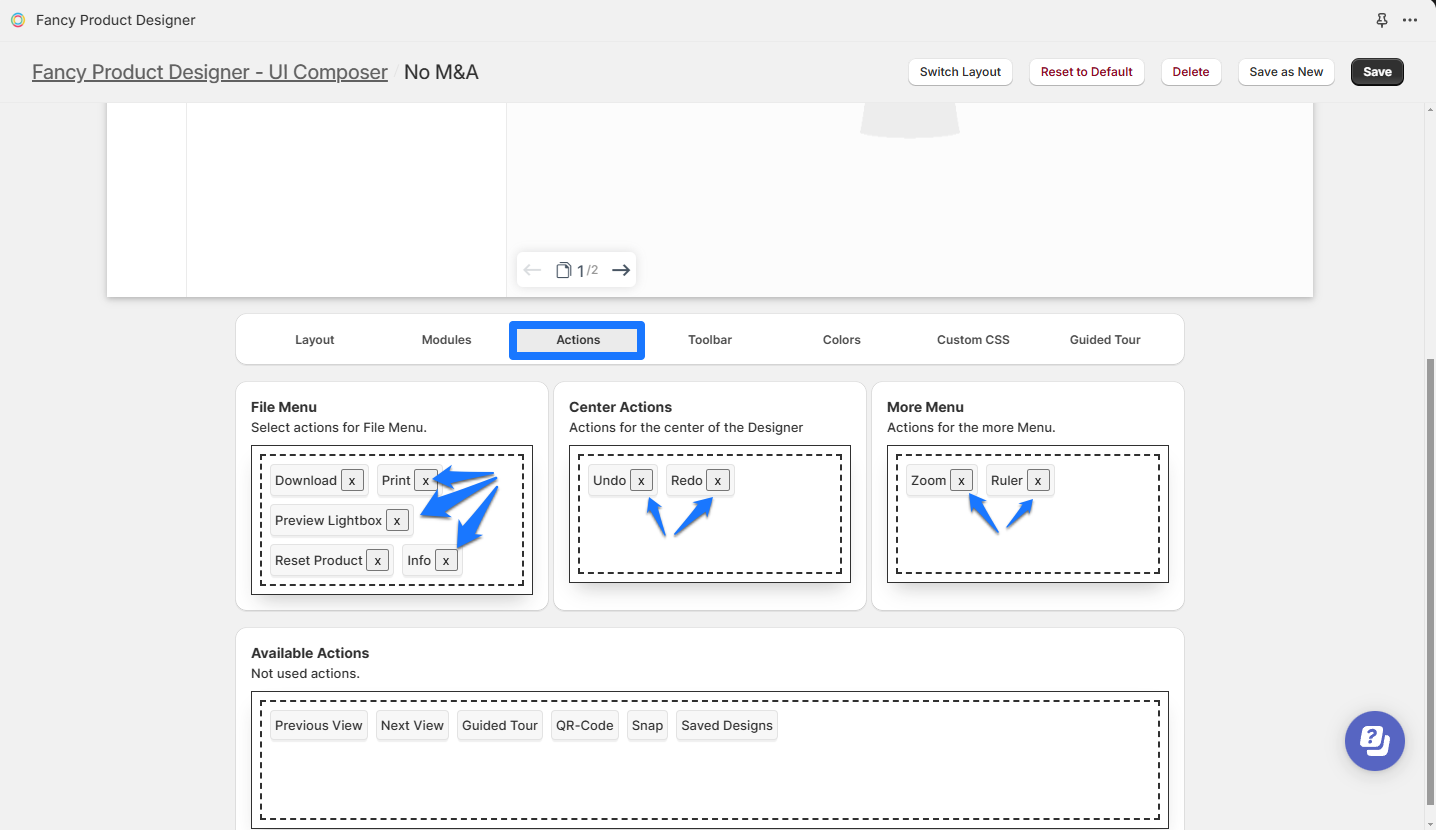The width and height of the screenshot is (1436, 830).
Task: Click the Fancy Product Designer app logo icon
Action: tap(18, 20)
